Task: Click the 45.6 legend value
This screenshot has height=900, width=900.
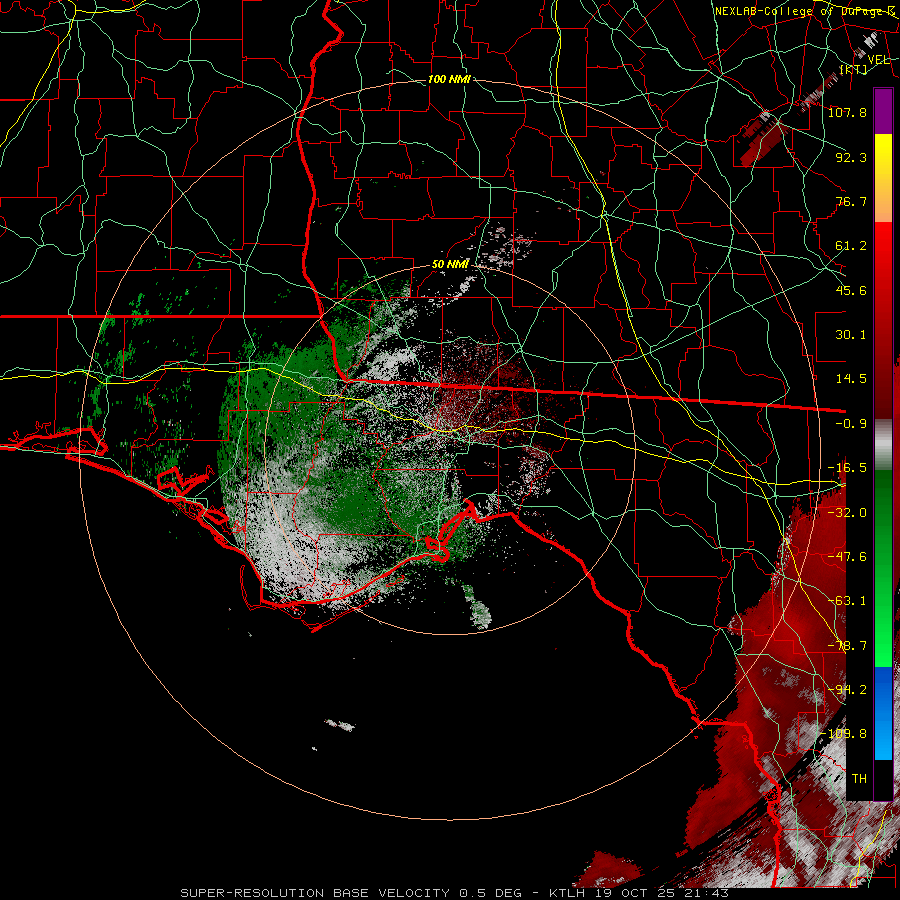Action: point(851,290)
